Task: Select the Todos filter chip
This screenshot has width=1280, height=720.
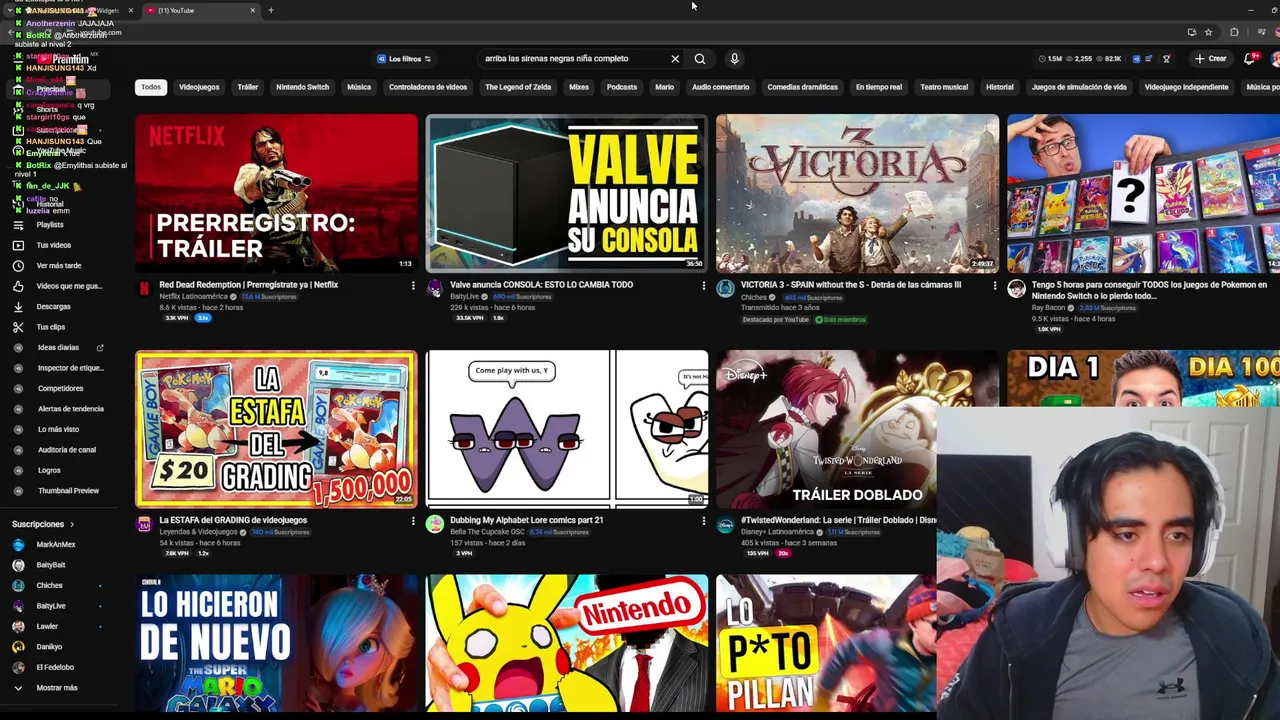Action: pyautogui.click(x=151, y=87)
